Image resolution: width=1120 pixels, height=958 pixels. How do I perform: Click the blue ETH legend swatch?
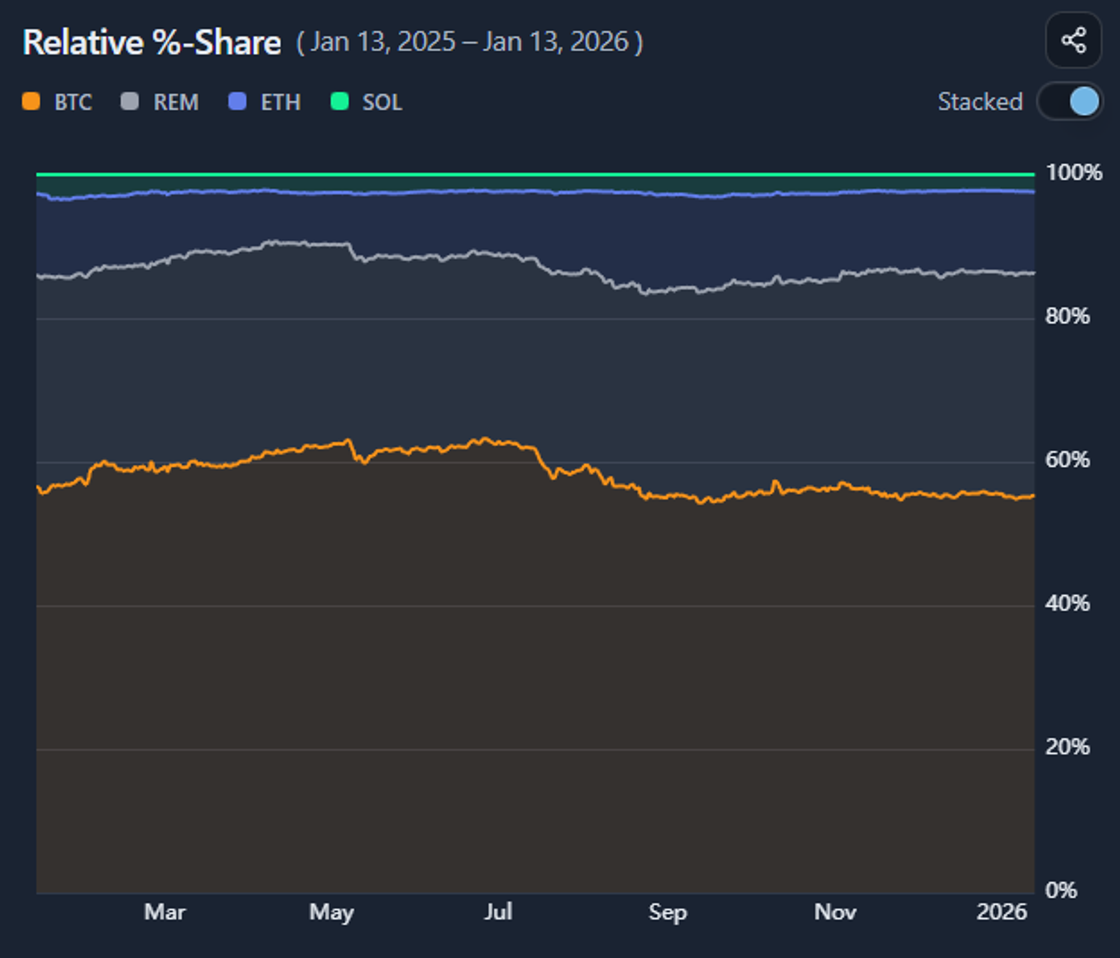[x=237, y=101]
